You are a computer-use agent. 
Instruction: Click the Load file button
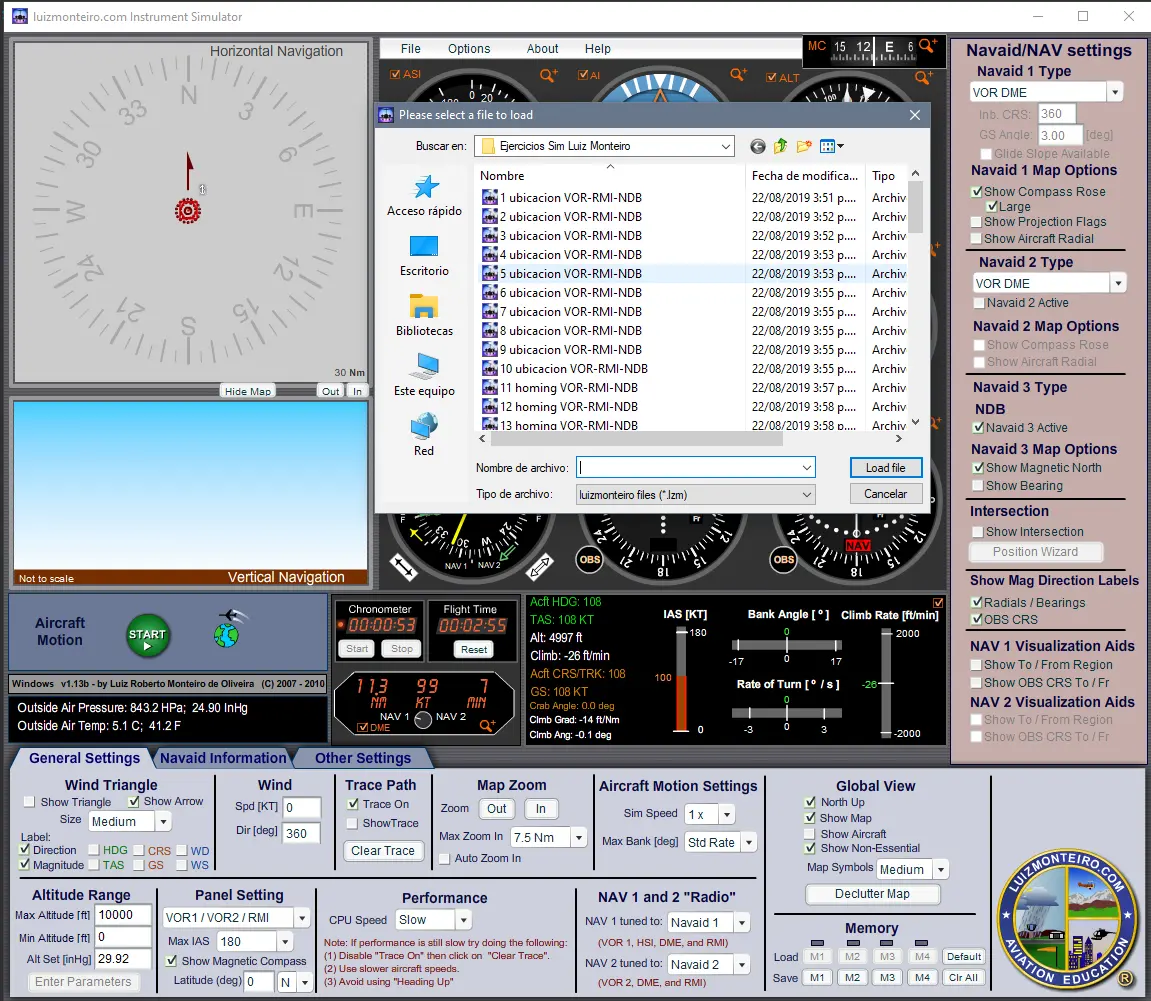(x=885, y=468)
